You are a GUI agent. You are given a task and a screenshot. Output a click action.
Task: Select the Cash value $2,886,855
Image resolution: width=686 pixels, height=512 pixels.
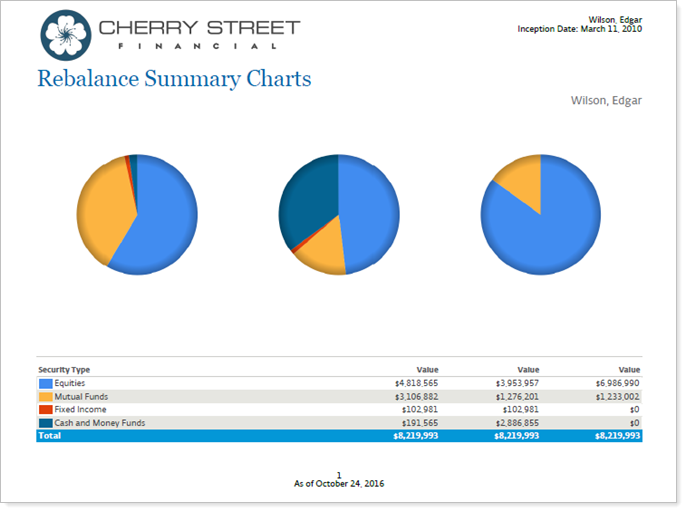pos(517,423)
